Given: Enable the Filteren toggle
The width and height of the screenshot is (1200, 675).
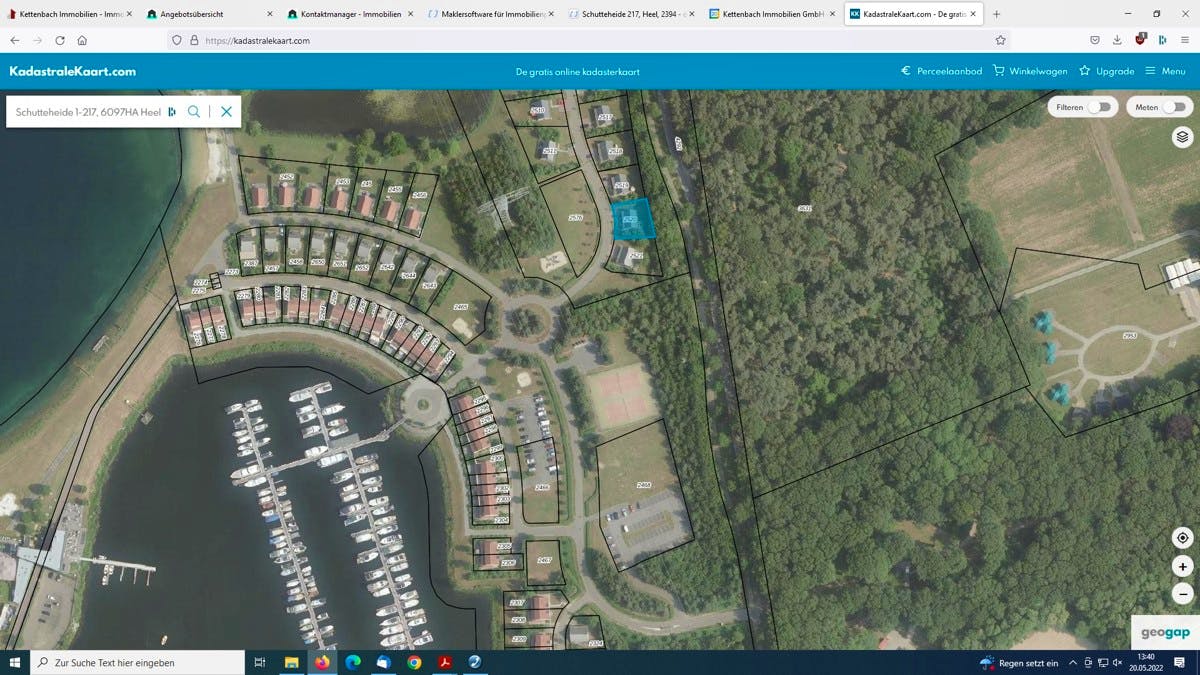Looking at the screenshot, I should [1099, 107].
